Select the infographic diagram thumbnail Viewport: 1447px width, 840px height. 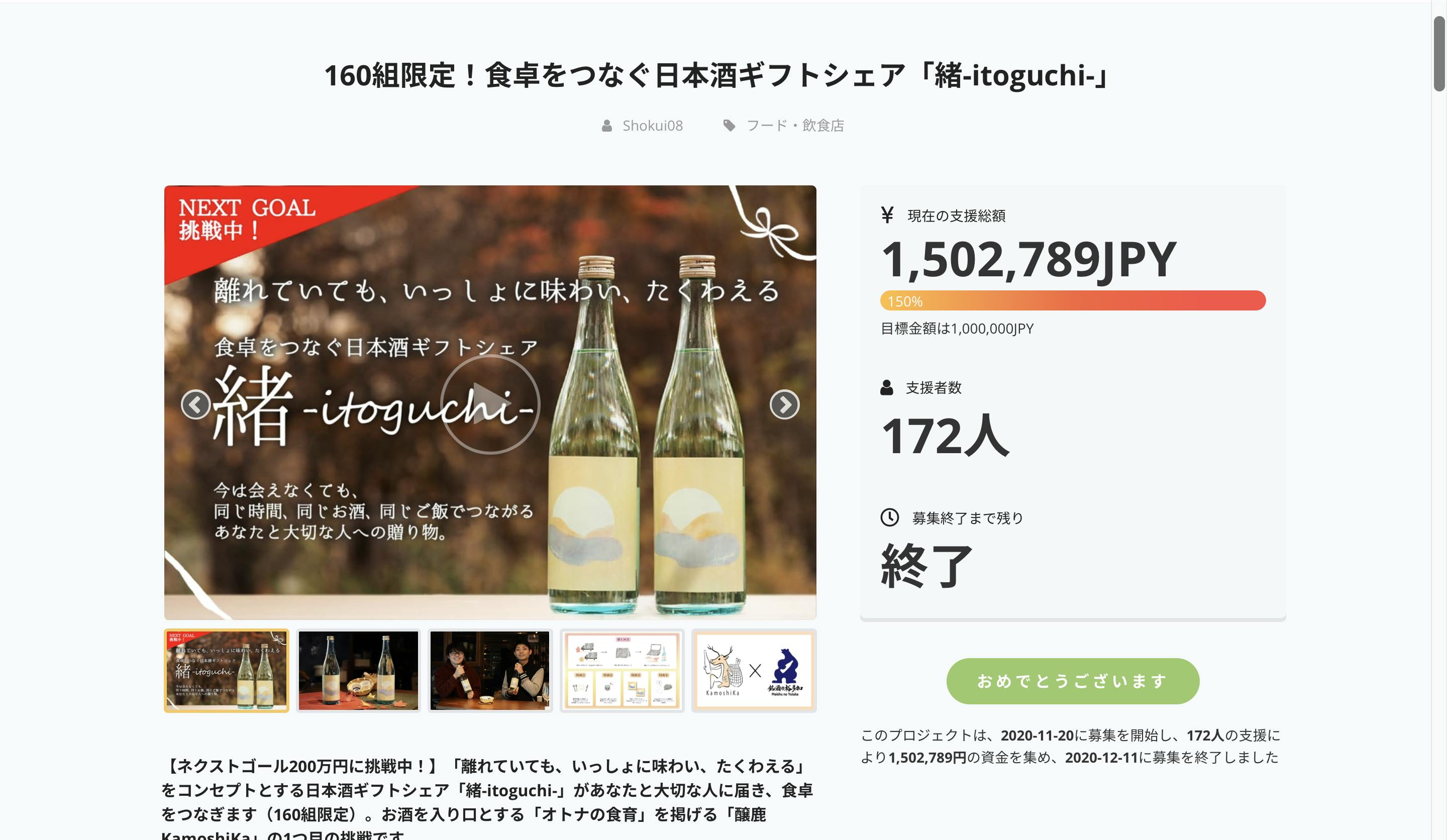coord(622,671)
